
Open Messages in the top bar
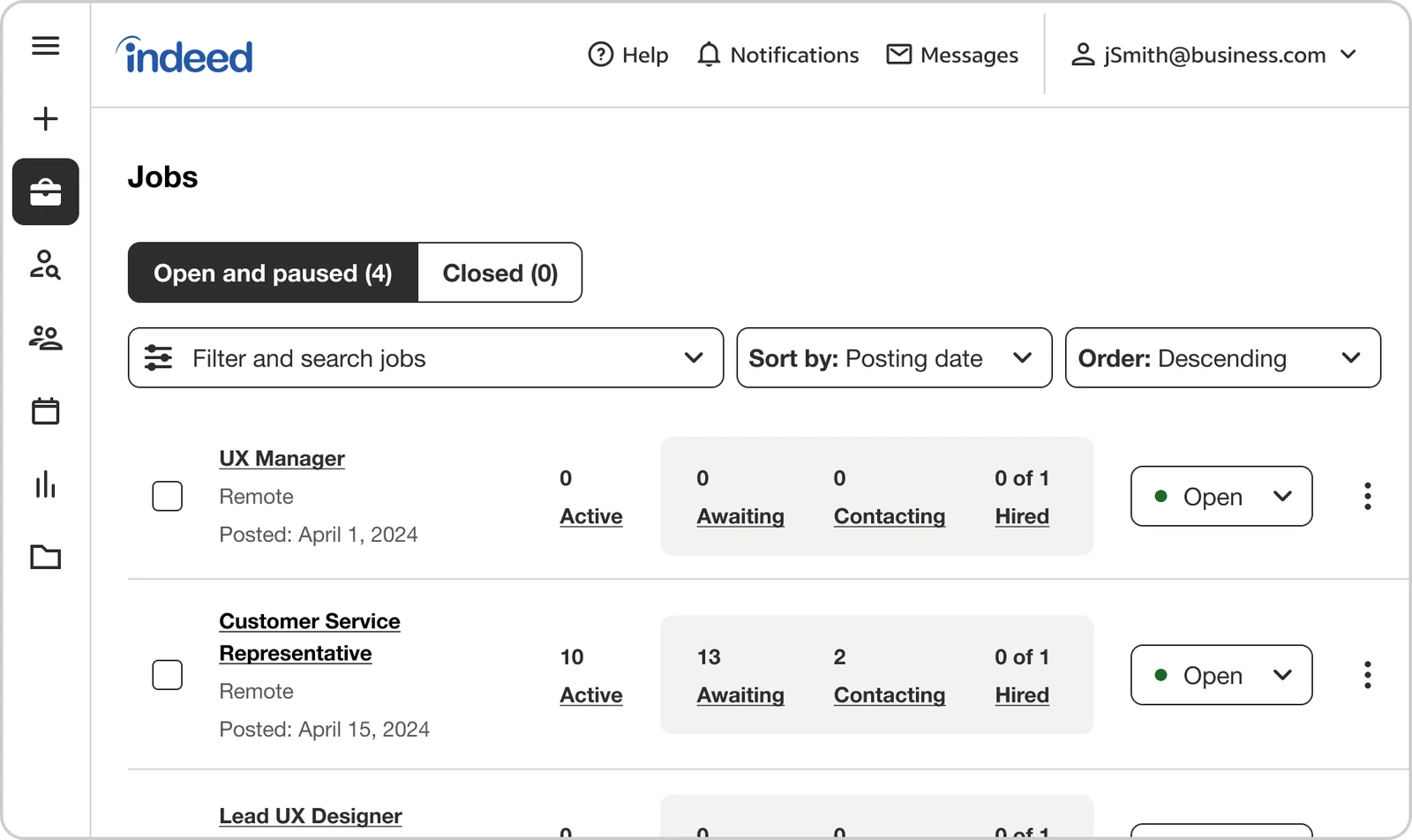pyautogui.click(x=952, y=55)
